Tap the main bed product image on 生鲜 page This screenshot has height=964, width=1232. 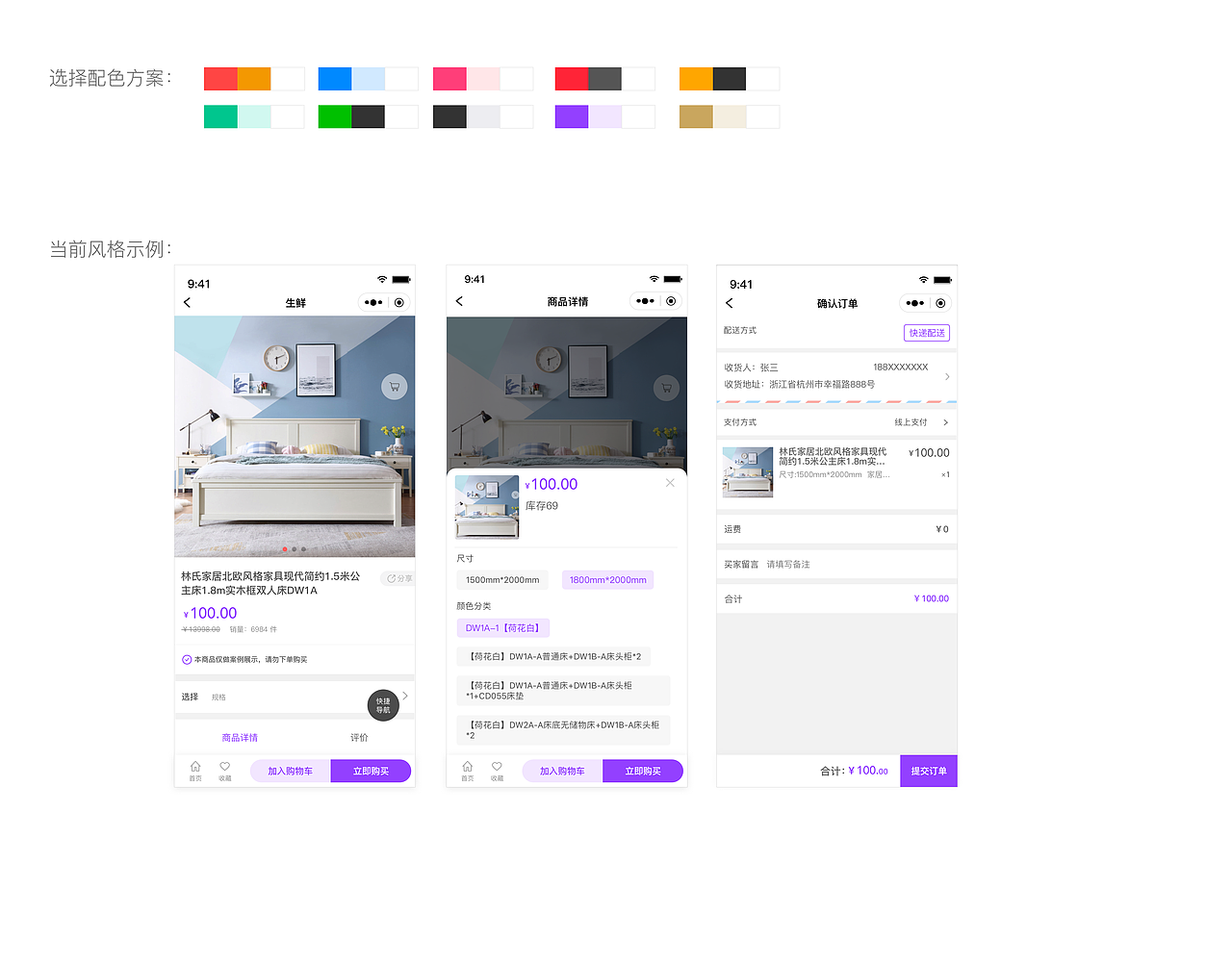[295, 437]
